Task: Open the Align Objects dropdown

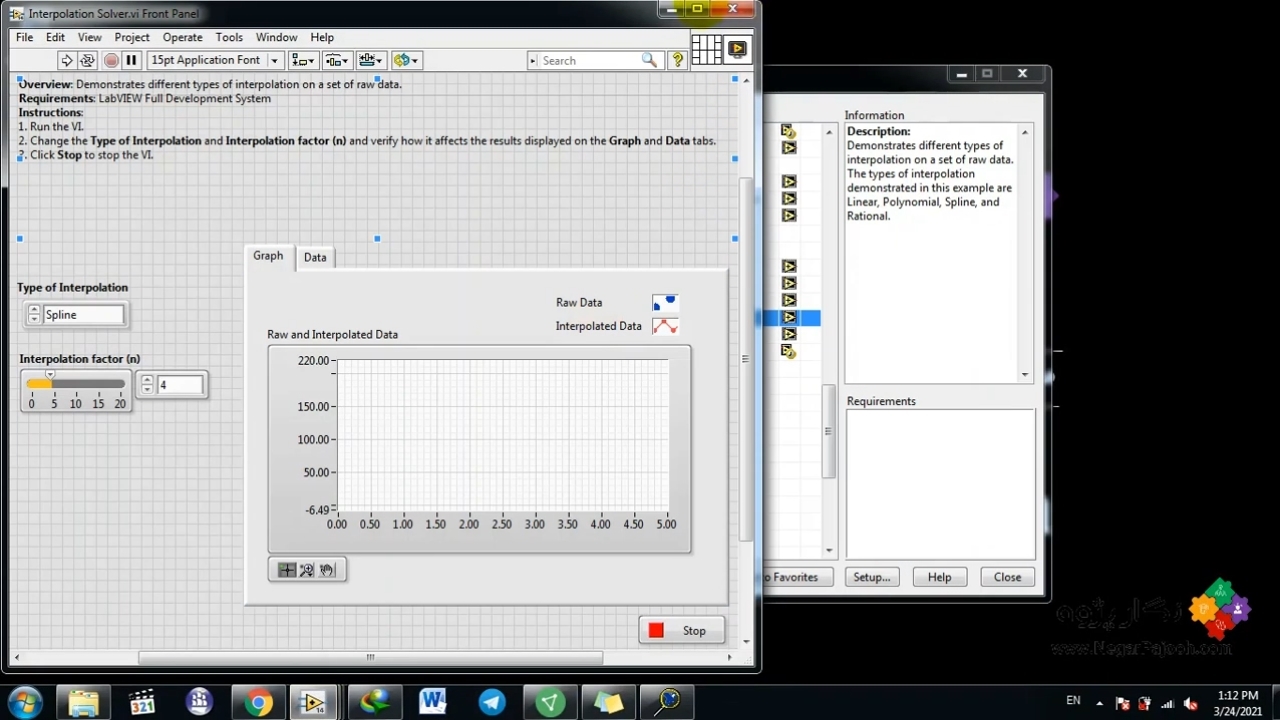Action: 303,60
